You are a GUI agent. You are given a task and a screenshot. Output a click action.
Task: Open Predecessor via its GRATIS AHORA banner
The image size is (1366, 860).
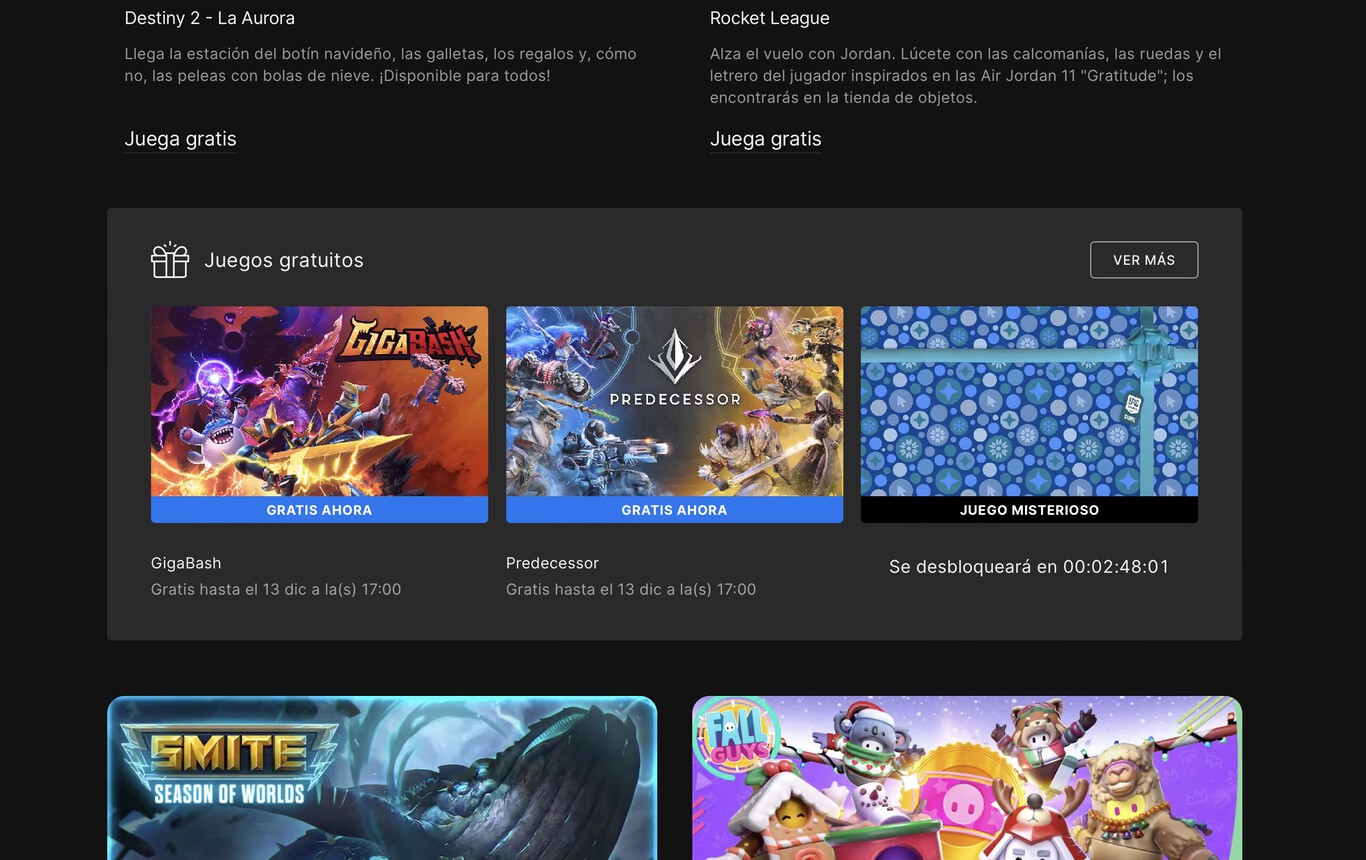tap(674, 510)
